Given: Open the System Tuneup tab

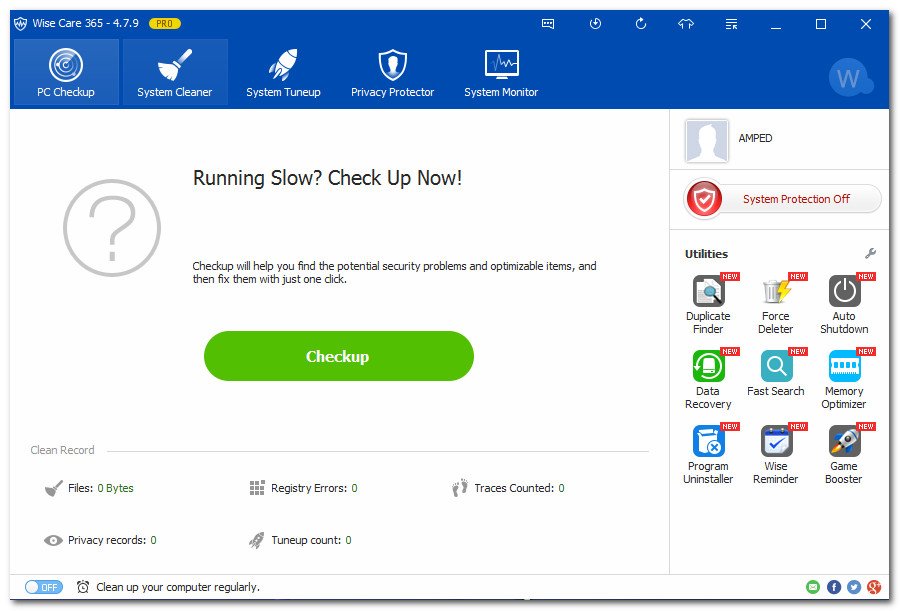Looking at the screenshot, I should click(x=284, y=72).
